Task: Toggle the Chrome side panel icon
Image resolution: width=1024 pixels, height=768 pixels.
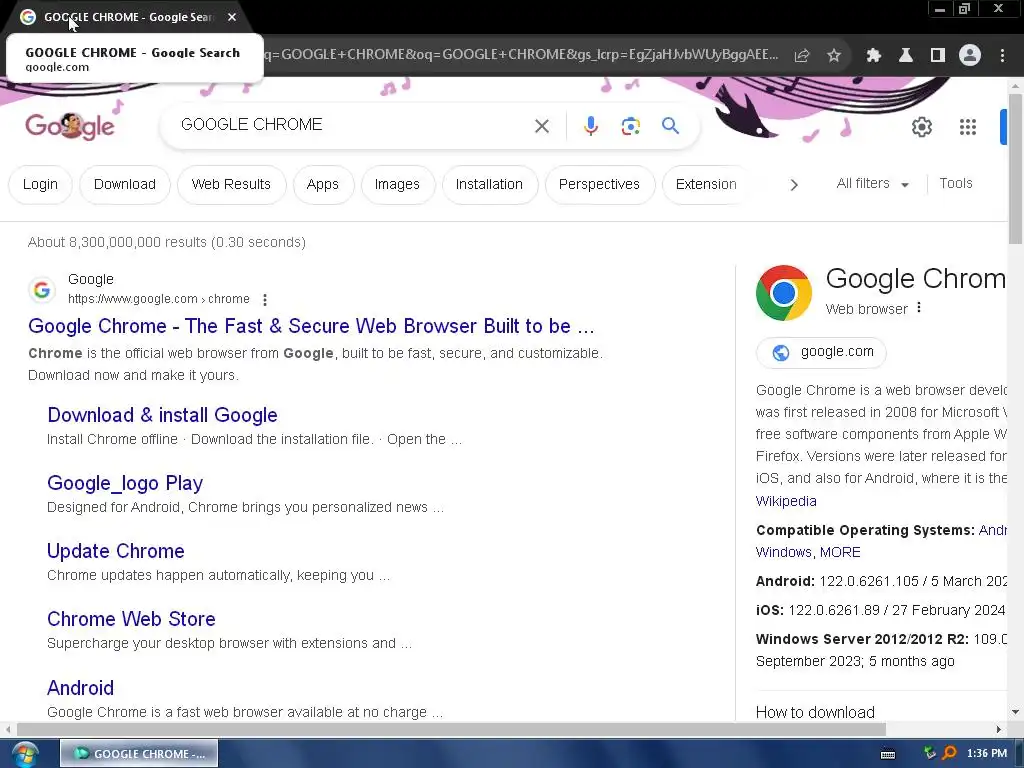Action: [937, 56]
